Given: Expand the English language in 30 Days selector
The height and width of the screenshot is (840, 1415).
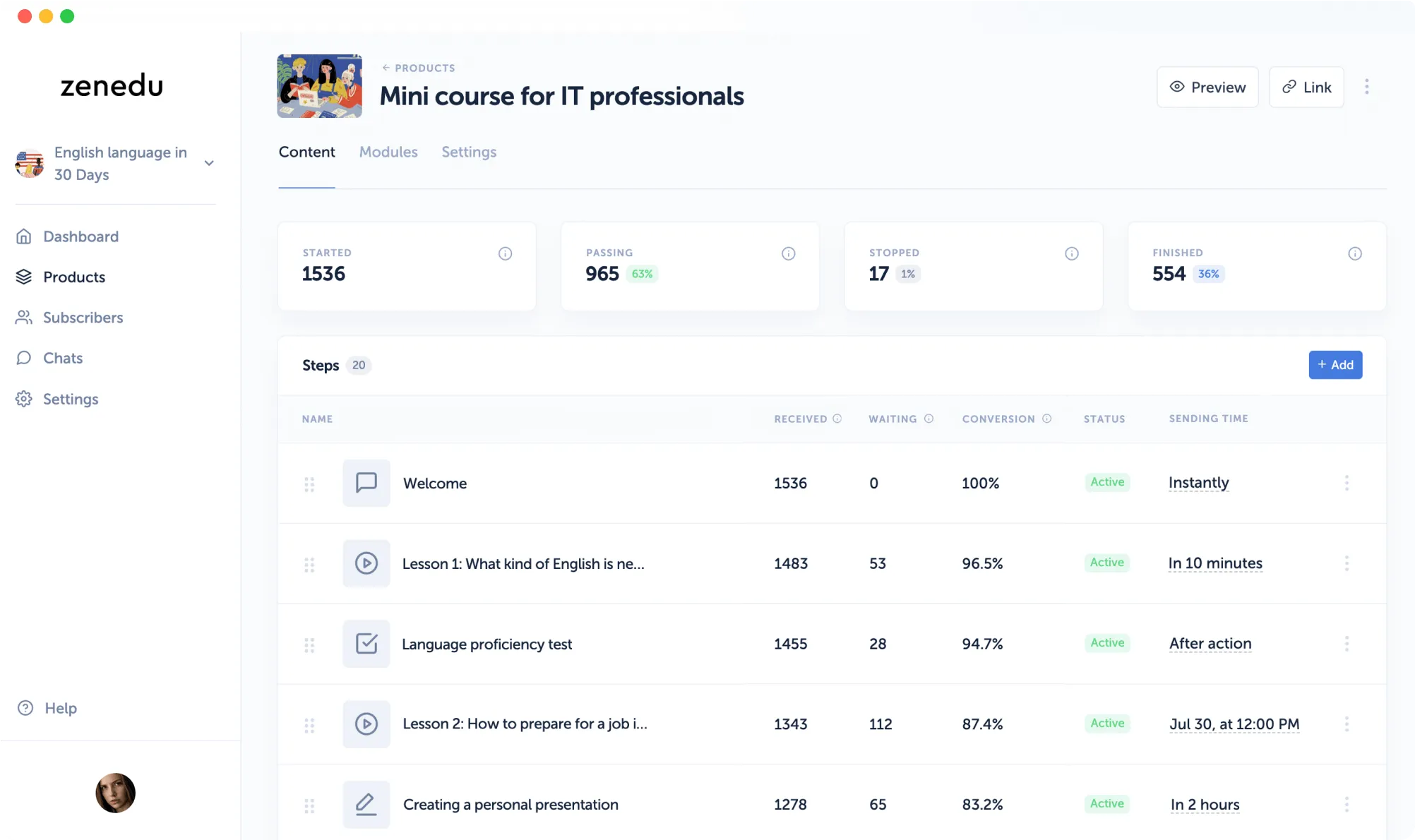Looking at the screenshot, I should click(209, 162).
